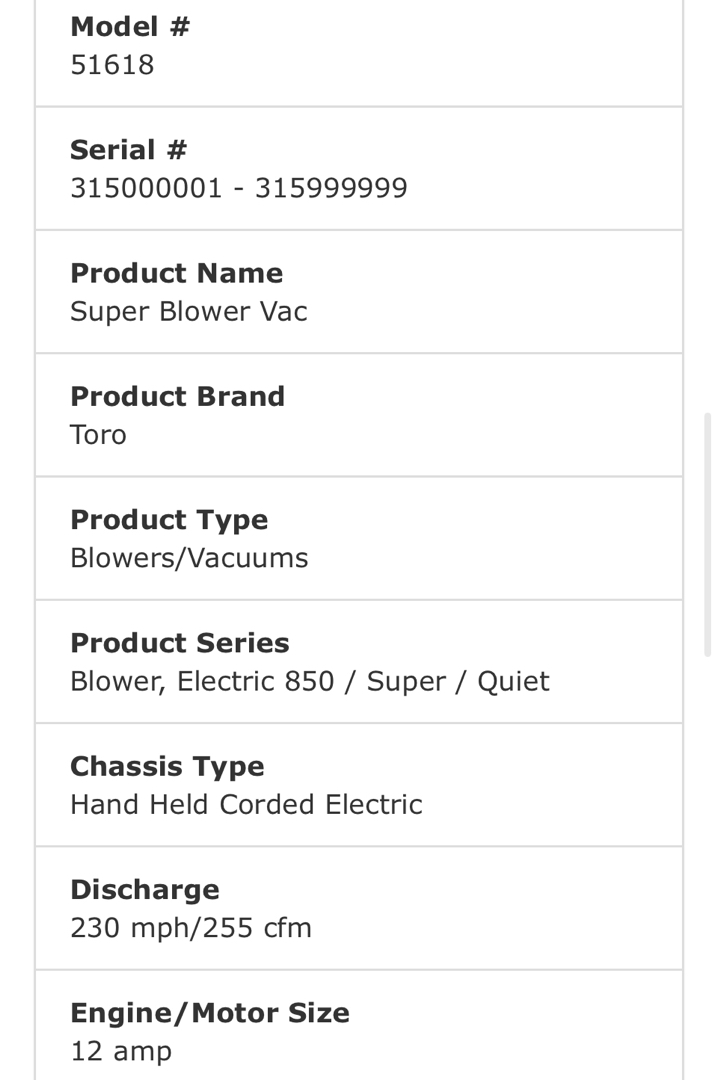The image size is (718, 1080).
Task: Select the Blowers/Vacuums value
Action: (x=189, y=558)
